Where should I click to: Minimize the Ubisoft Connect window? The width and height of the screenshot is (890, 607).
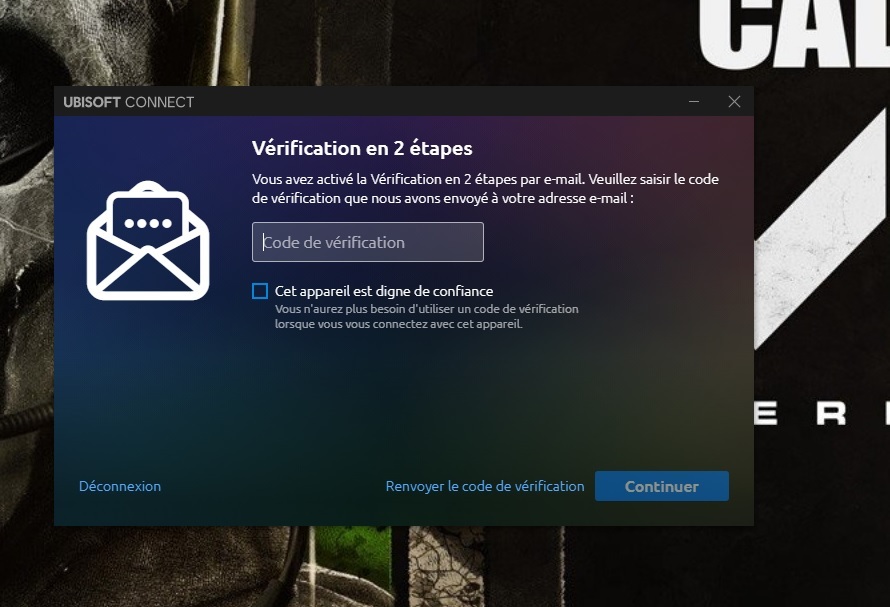tap(694, 102)
